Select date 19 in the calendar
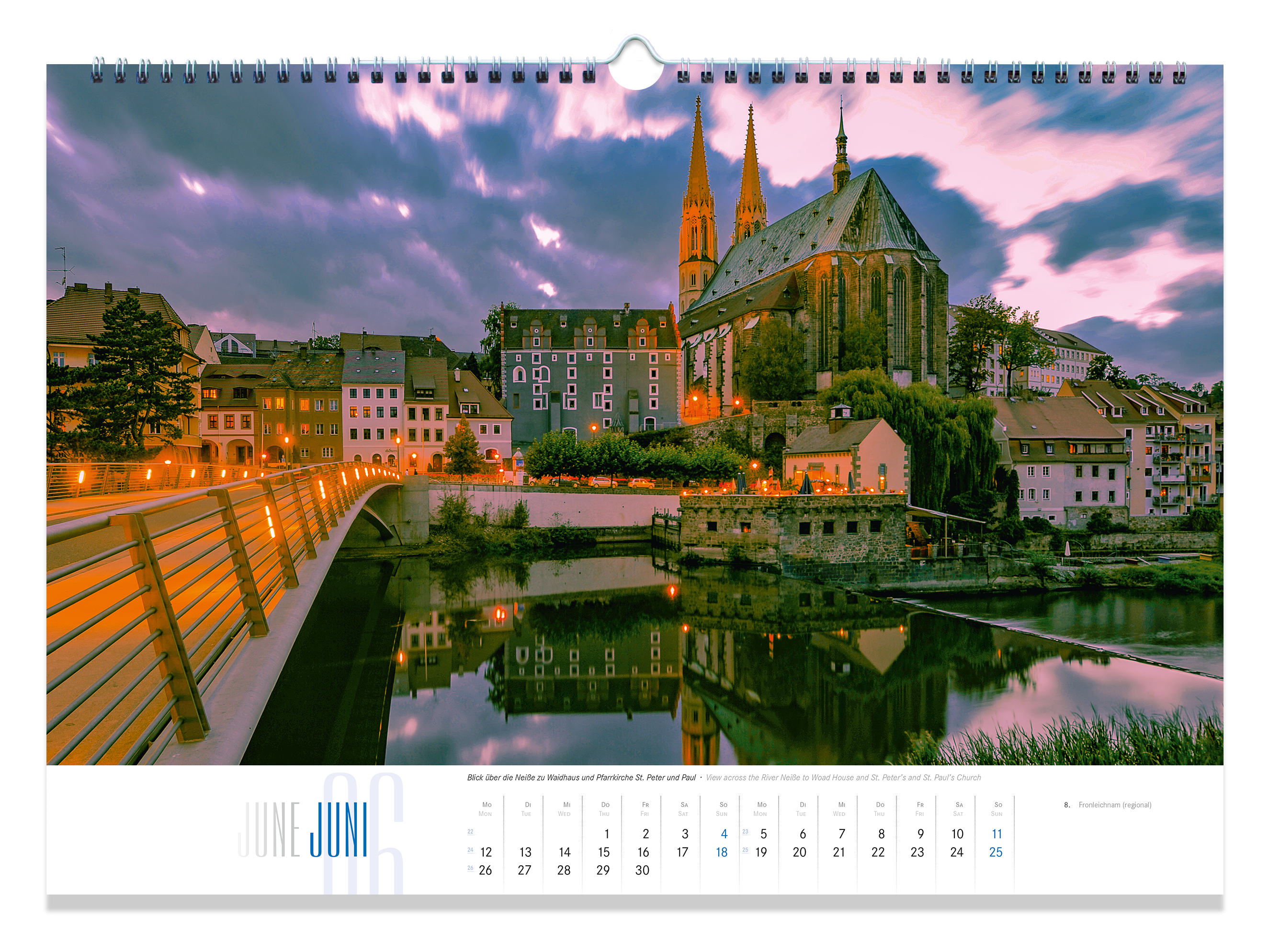 761,852
